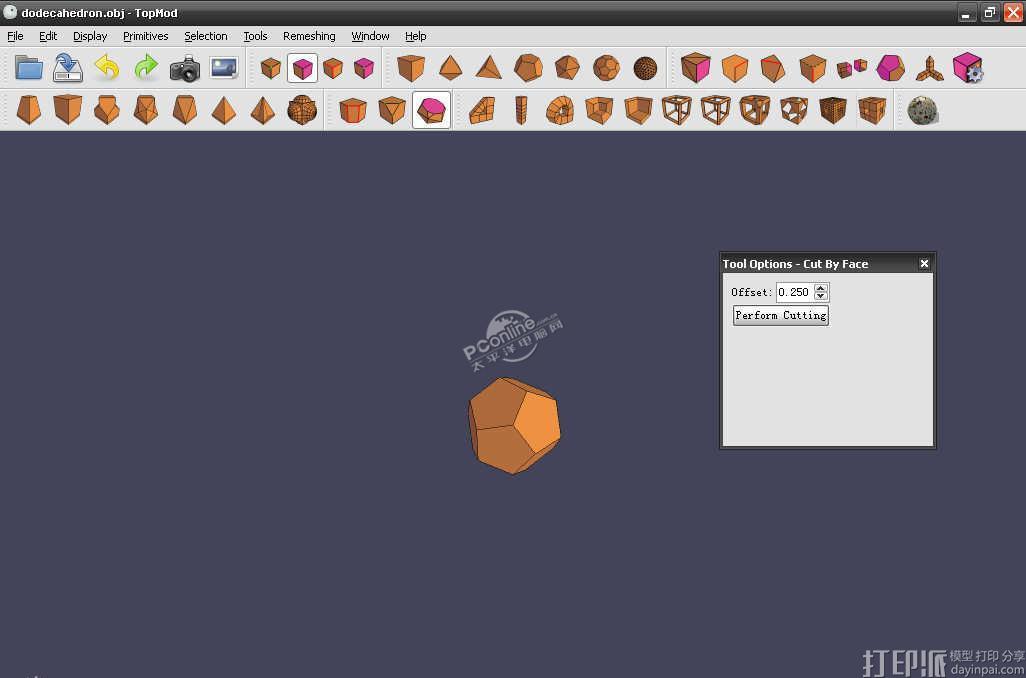Viewport: 1026px width, 678px height.
Task: Click the Menger sponge cube icon
Action: tap(872, 110)
